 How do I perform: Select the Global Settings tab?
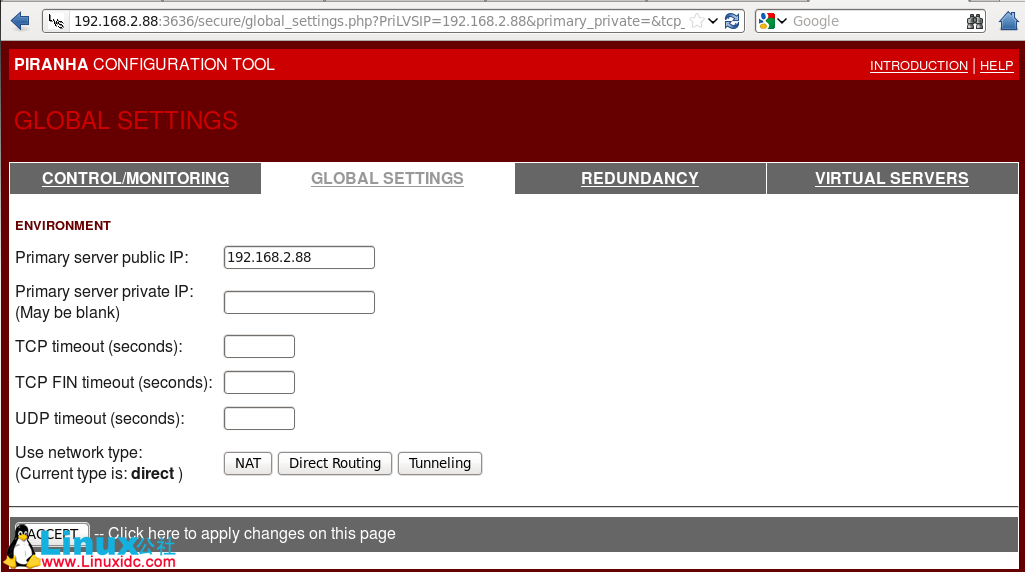click(387, 178)
